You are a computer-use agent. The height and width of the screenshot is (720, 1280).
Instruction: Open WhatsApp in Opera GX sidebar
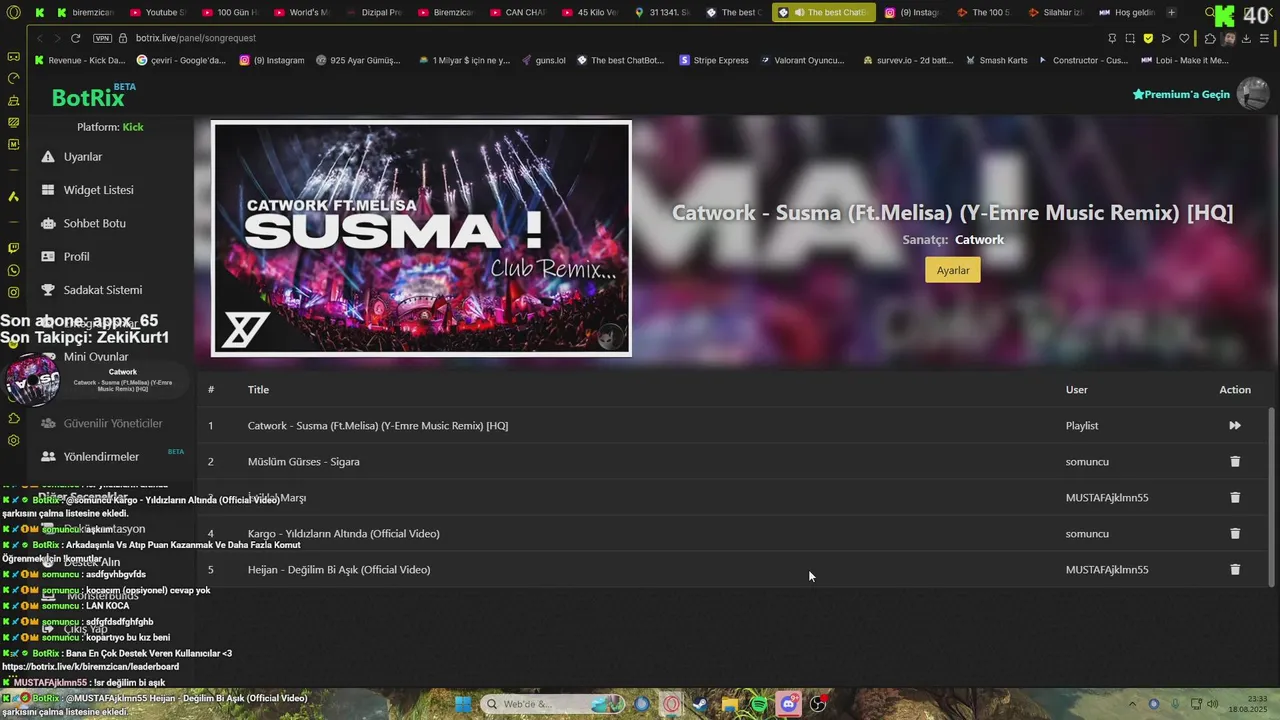pos(13,270)
